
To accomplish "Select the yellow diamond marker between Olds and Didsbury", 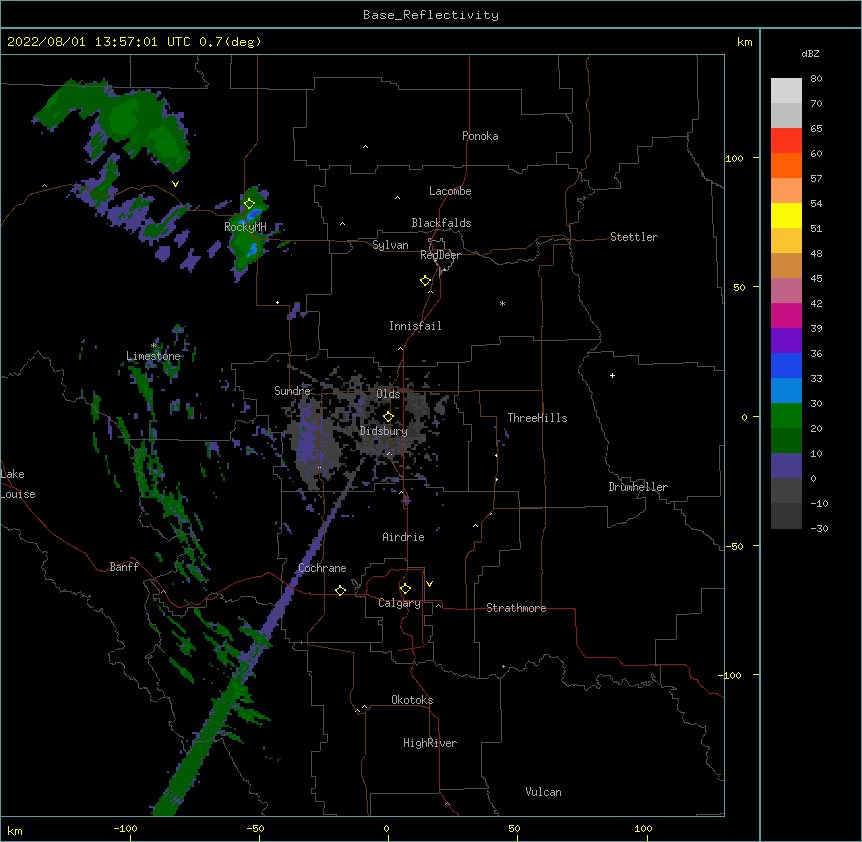I will click(x=388, y=416).
